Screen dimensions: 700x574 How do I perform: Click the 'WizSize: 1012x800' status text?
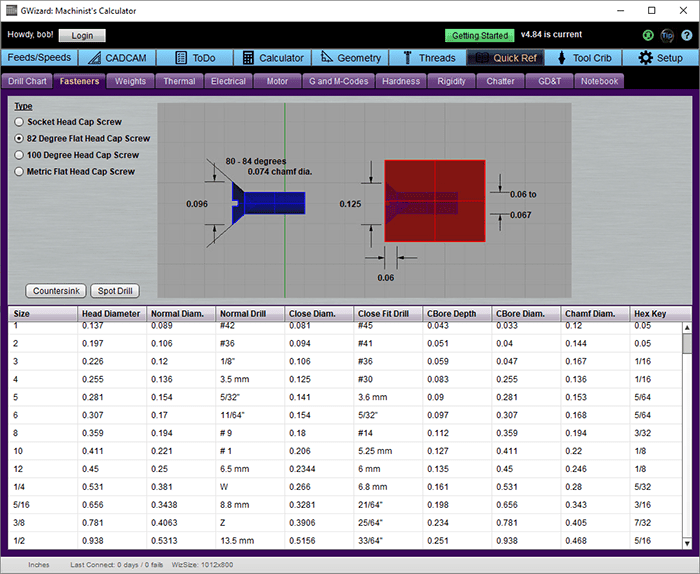tap(202, 565)
